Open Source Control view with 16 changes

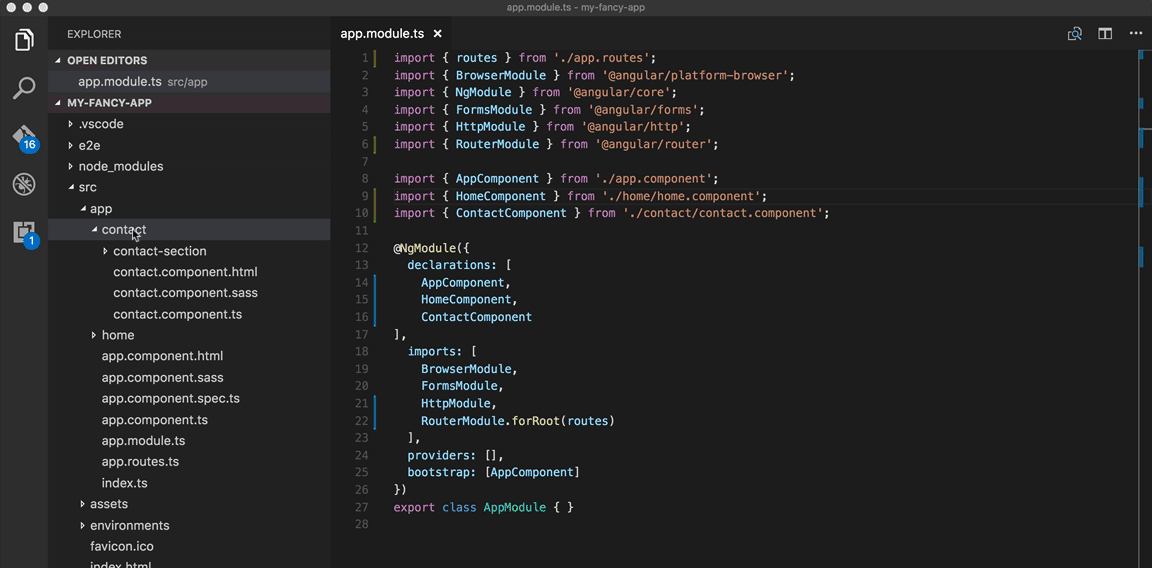[24, 137]
